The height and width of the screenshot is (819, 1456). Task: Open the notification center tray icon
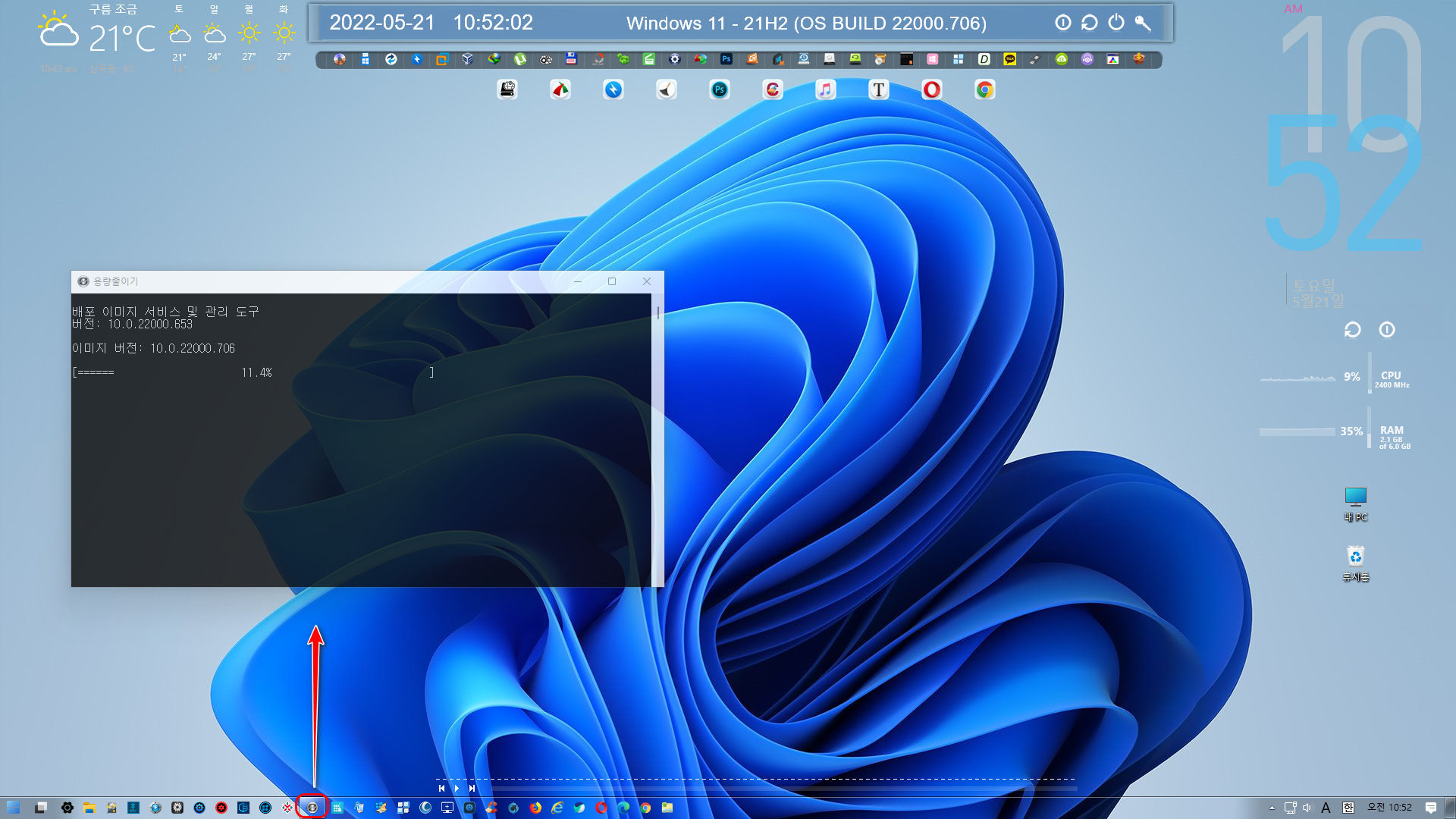coord(1430,808)
